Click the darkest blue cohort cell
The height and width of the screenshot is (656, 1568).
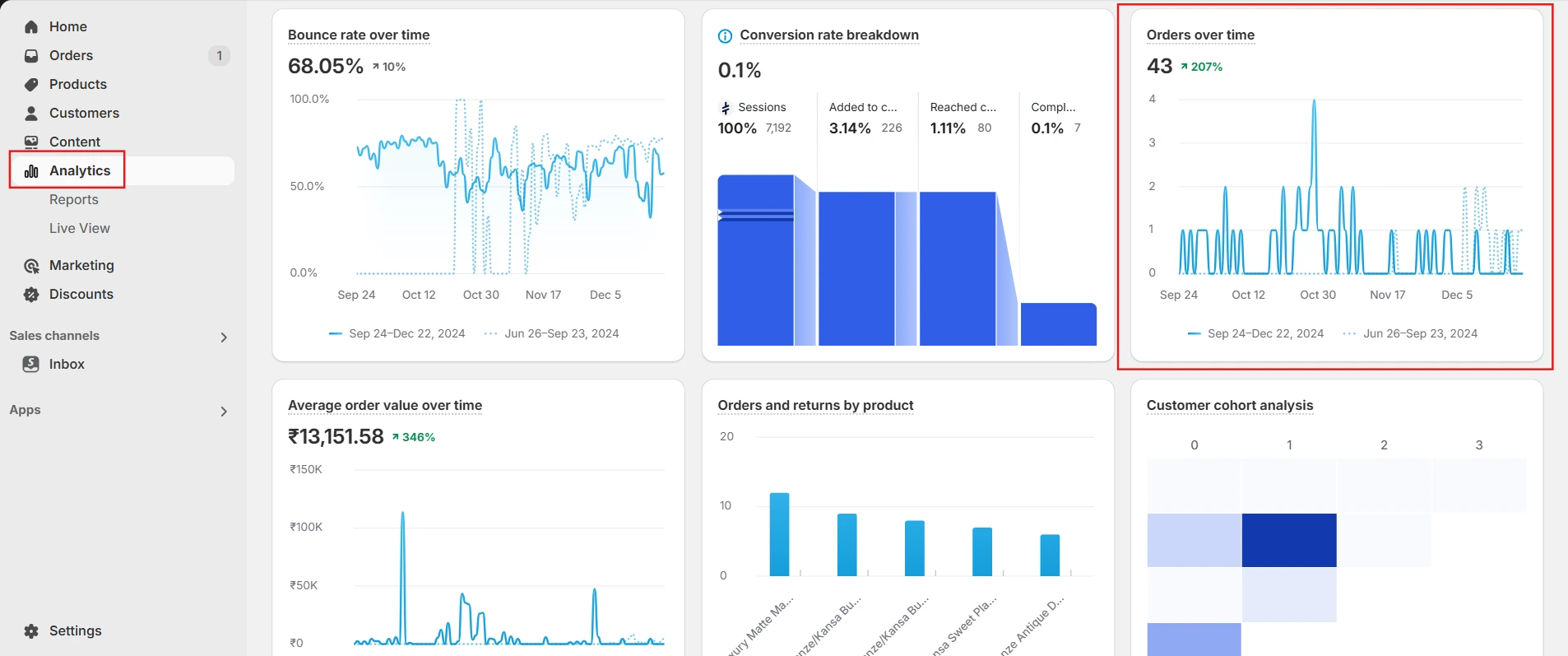click(x=1289, y=540)
